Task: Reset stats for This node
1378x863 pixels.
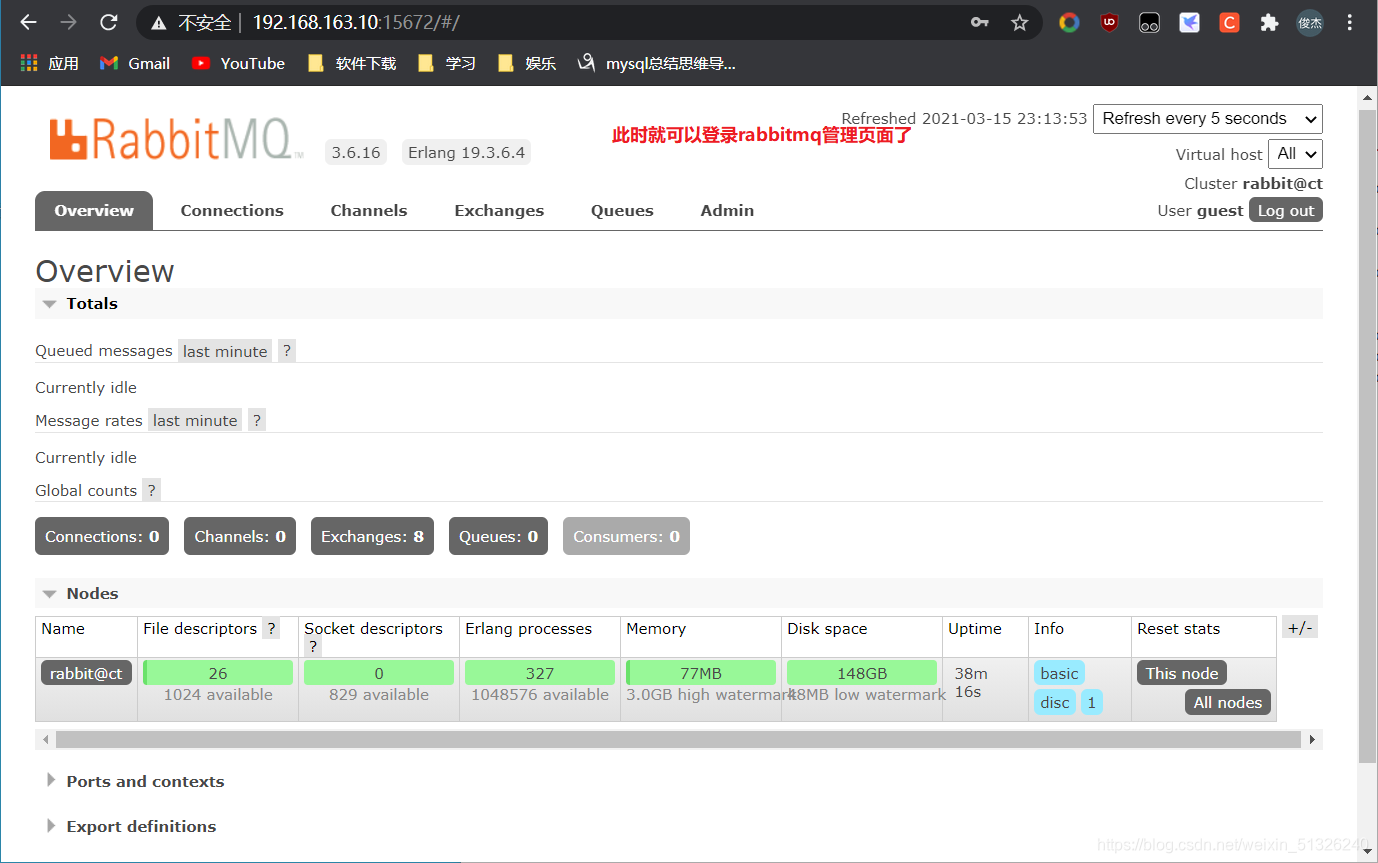Action: 1182,673
